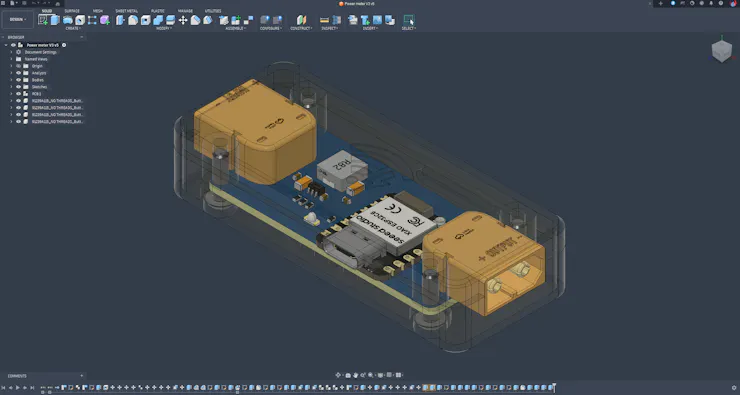The height and width of the screenshot is (395, 740).
Task: Open timeline settings gear icon
Action: tap(734, 388)
